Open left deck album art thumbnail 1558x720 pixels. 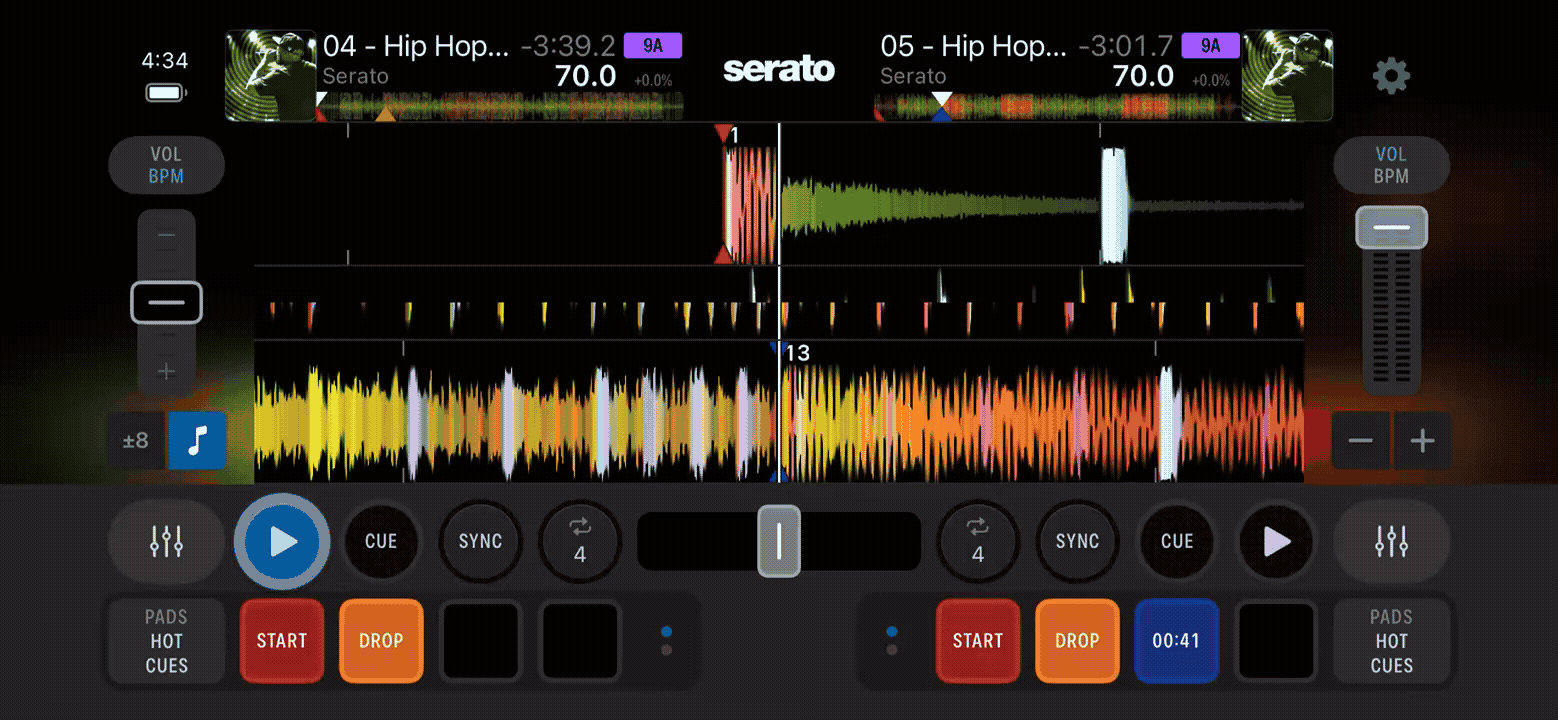tap(271, 76)
